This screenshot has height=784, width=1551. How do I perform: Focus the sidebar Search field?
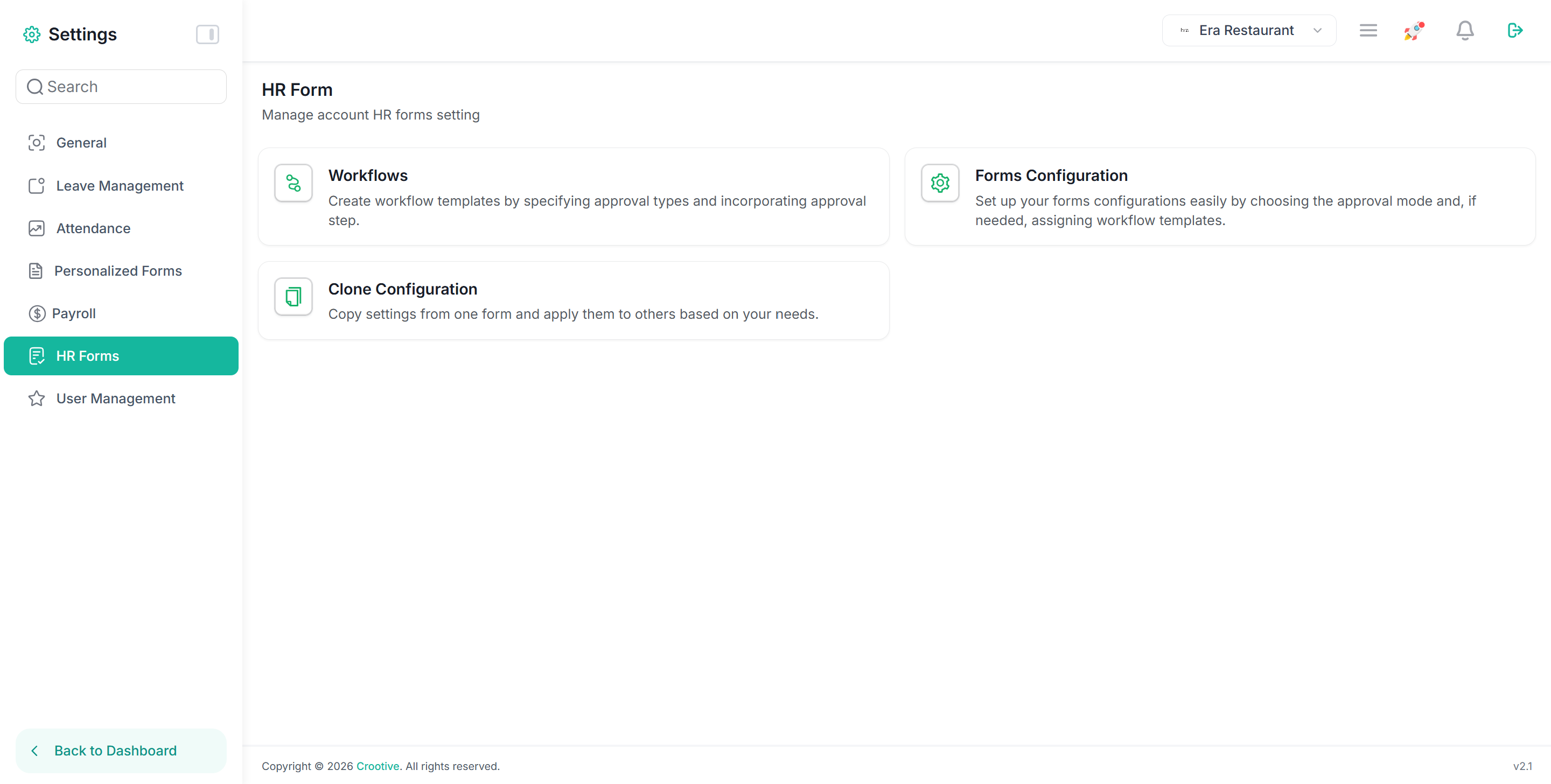(x=121, y=87)
